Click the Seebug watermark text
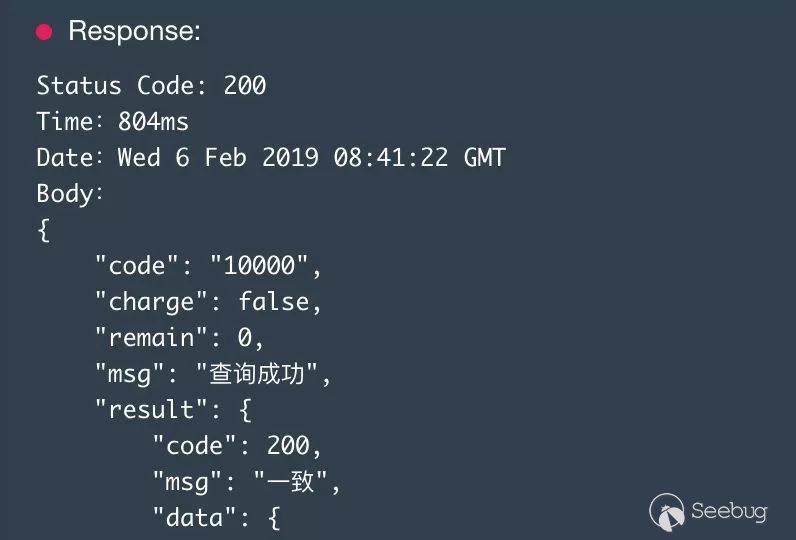Image resolution: width=796 pixels, height=540 pixels. click(729, 511)
